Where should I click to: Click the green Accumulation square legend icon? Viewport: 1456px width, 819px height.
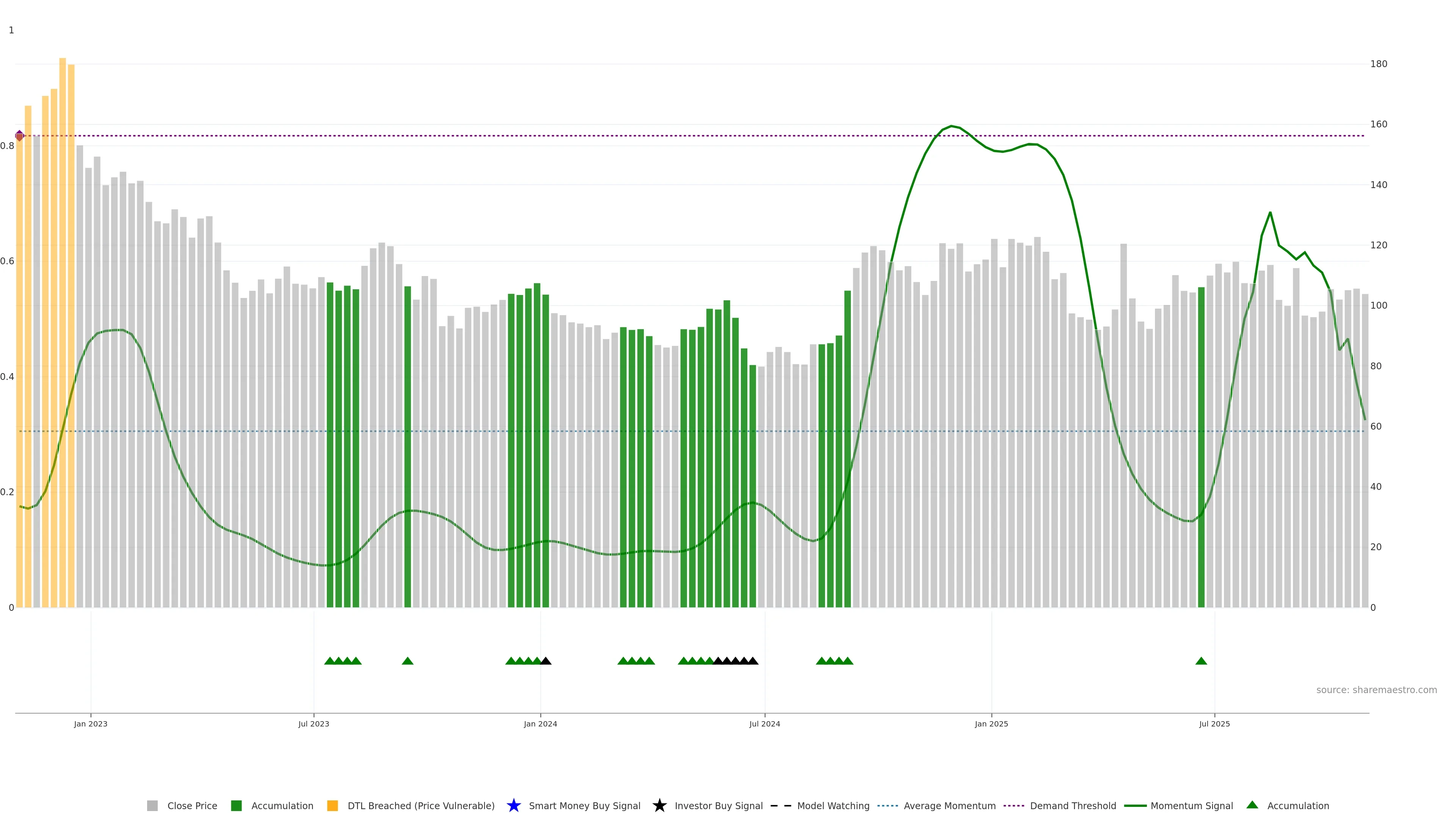click(236, 806)
